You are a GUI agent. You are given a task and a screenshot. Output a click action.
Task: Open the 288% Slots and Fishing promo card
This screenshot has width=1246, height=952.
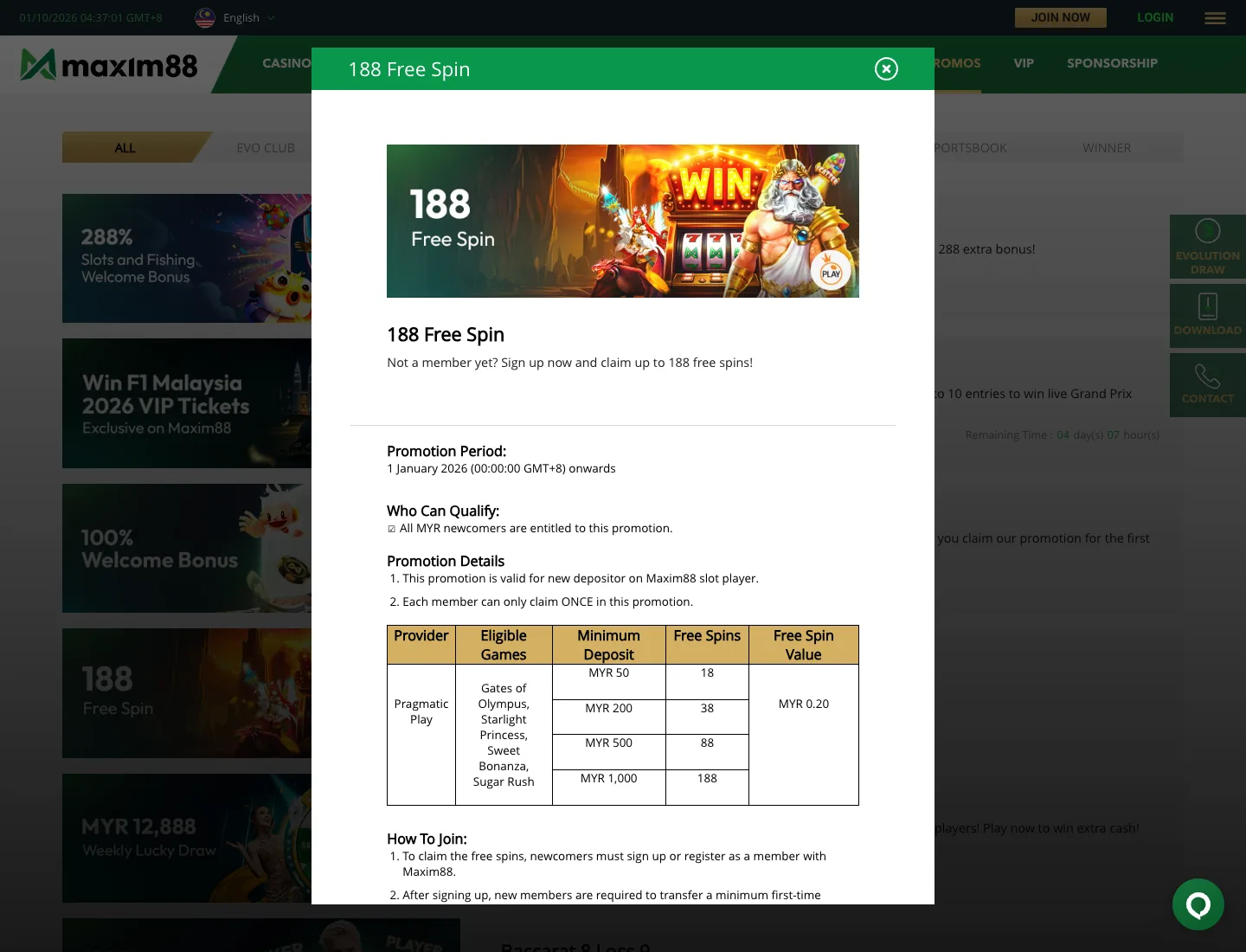187,258
